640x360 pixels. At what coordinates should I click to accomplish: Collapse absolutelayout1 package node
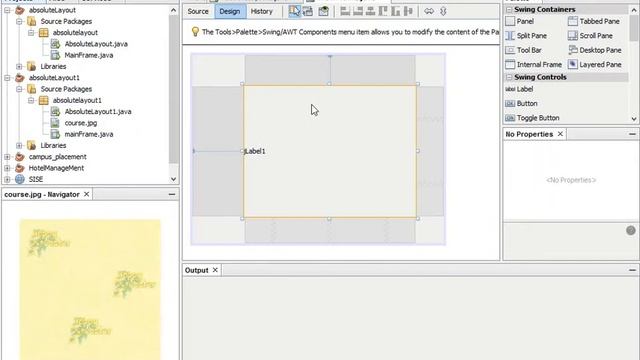pos(31,100)
